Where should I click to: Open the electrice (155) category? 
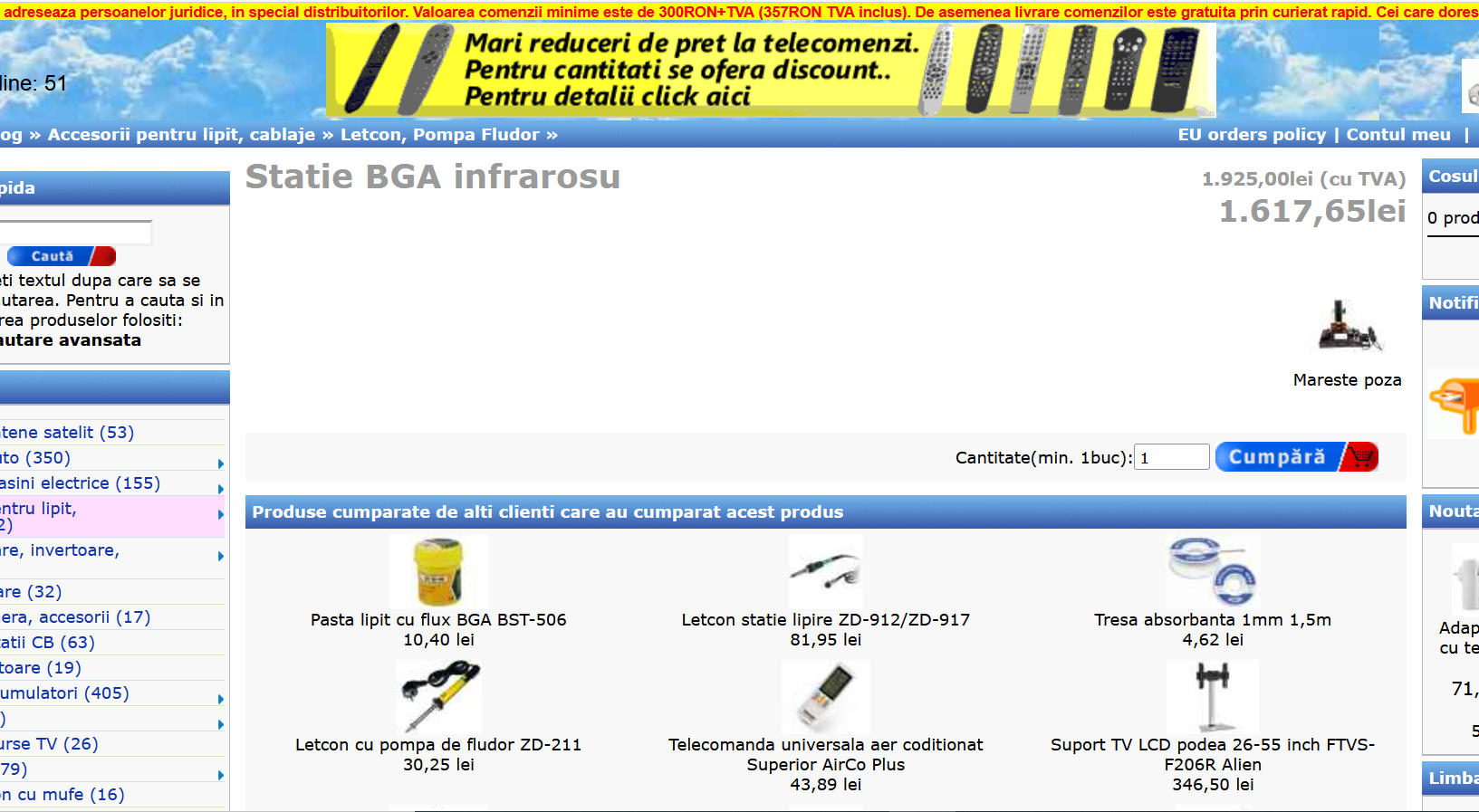(x=80, y=483)
